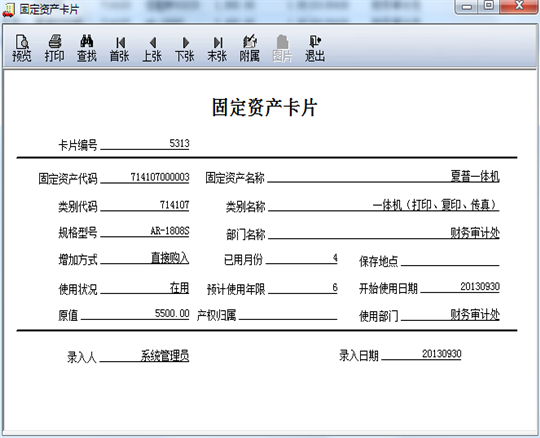
Task: Go to previous card using 上张
Action: pyautogui.click(x=152, y=48)
